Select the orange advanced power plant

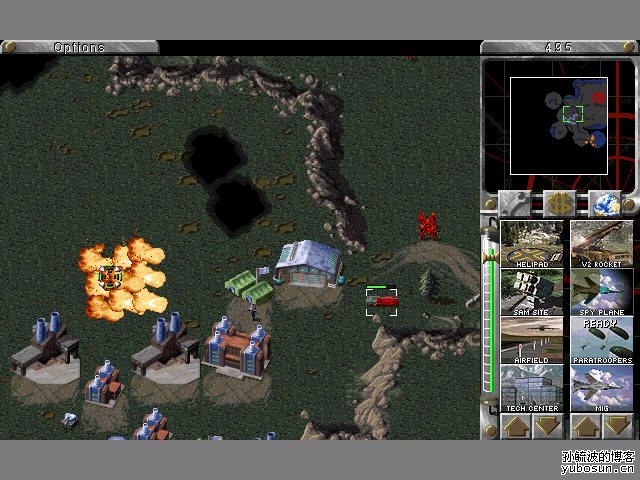[x=238, y=347]
